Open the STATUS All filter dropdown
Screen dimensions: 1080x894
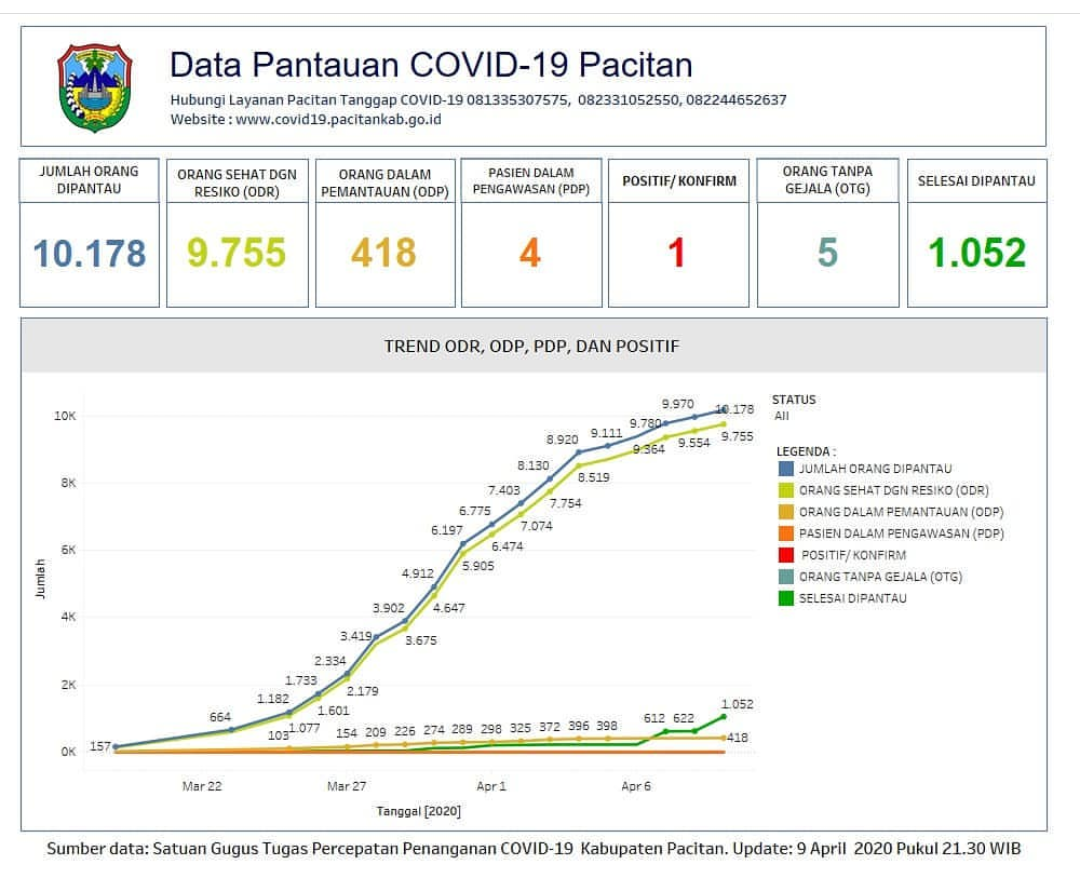click(x=782, y=415)
